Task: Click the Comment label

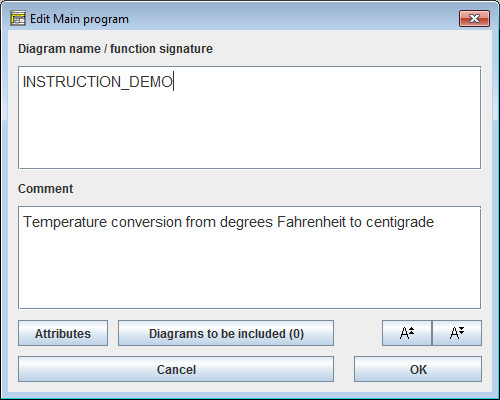Action: (x=46, y=189)
